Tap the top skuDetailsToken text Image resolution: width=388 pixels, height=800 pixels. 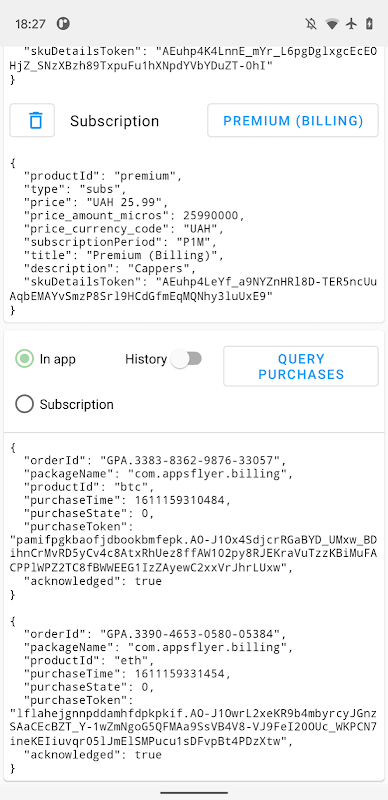(x=194, y=59)
